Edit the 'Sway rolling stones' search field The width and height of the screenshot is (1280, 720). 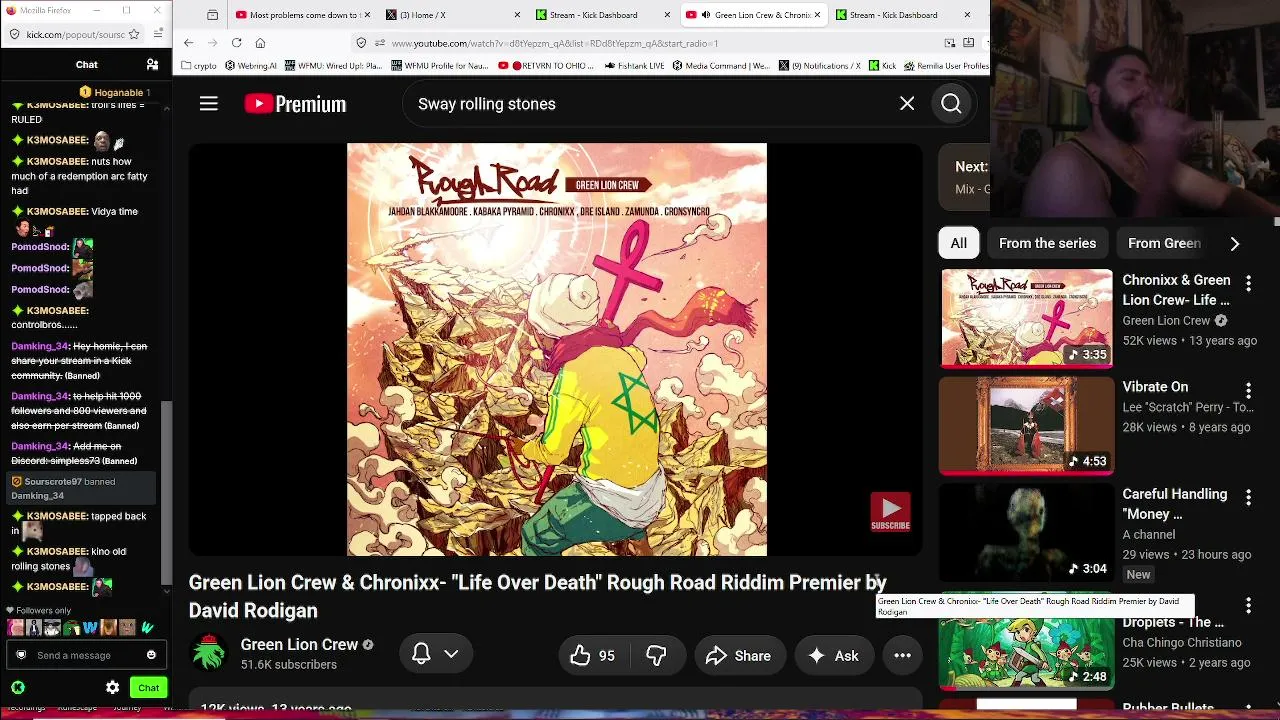(x=650, y=104)
